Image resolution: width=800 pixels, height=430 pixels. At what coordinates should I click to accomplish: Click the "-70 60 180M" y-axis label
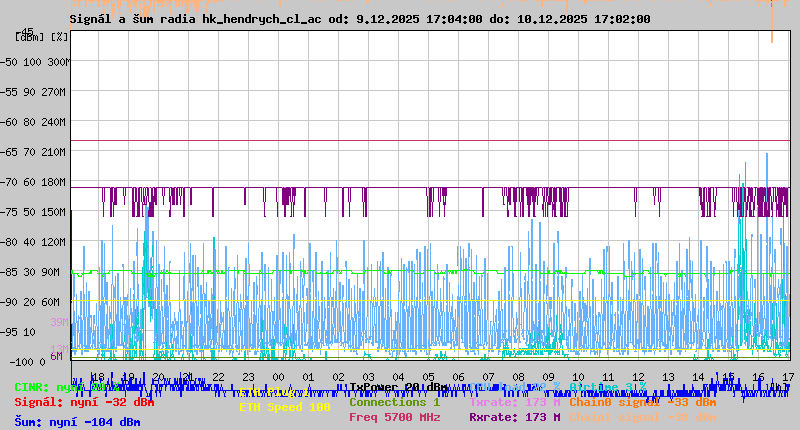click(41, 181)
